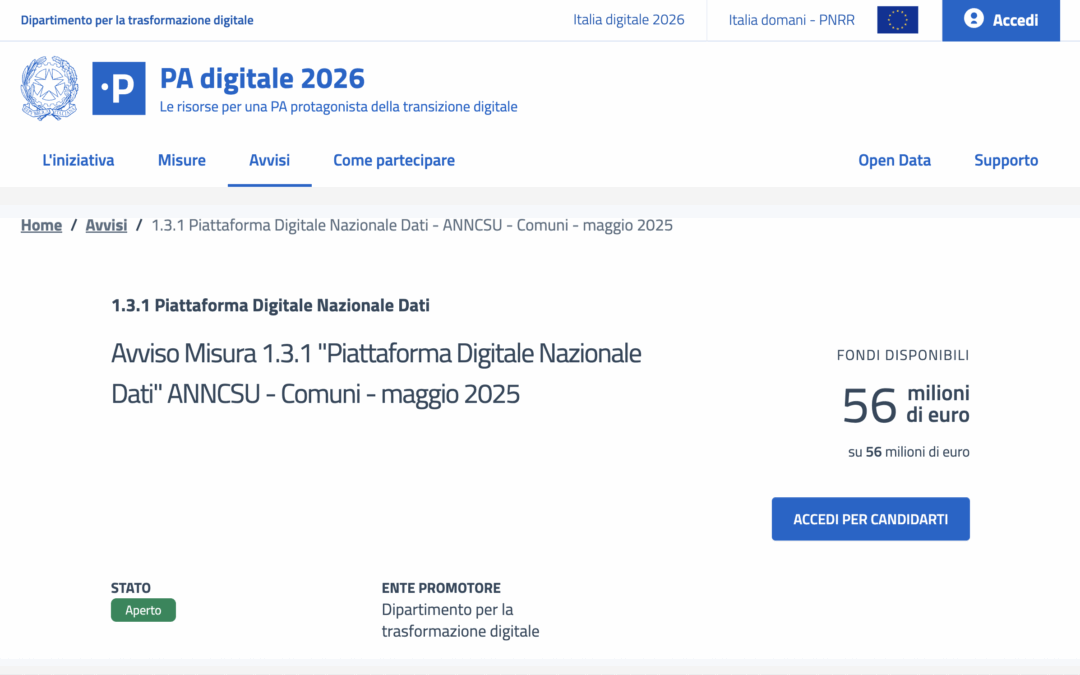Image resolution: width=1080 pixels, height=675 pixels.
Task: Click the blue PA digitale P logo
Action: pos(118,88)
